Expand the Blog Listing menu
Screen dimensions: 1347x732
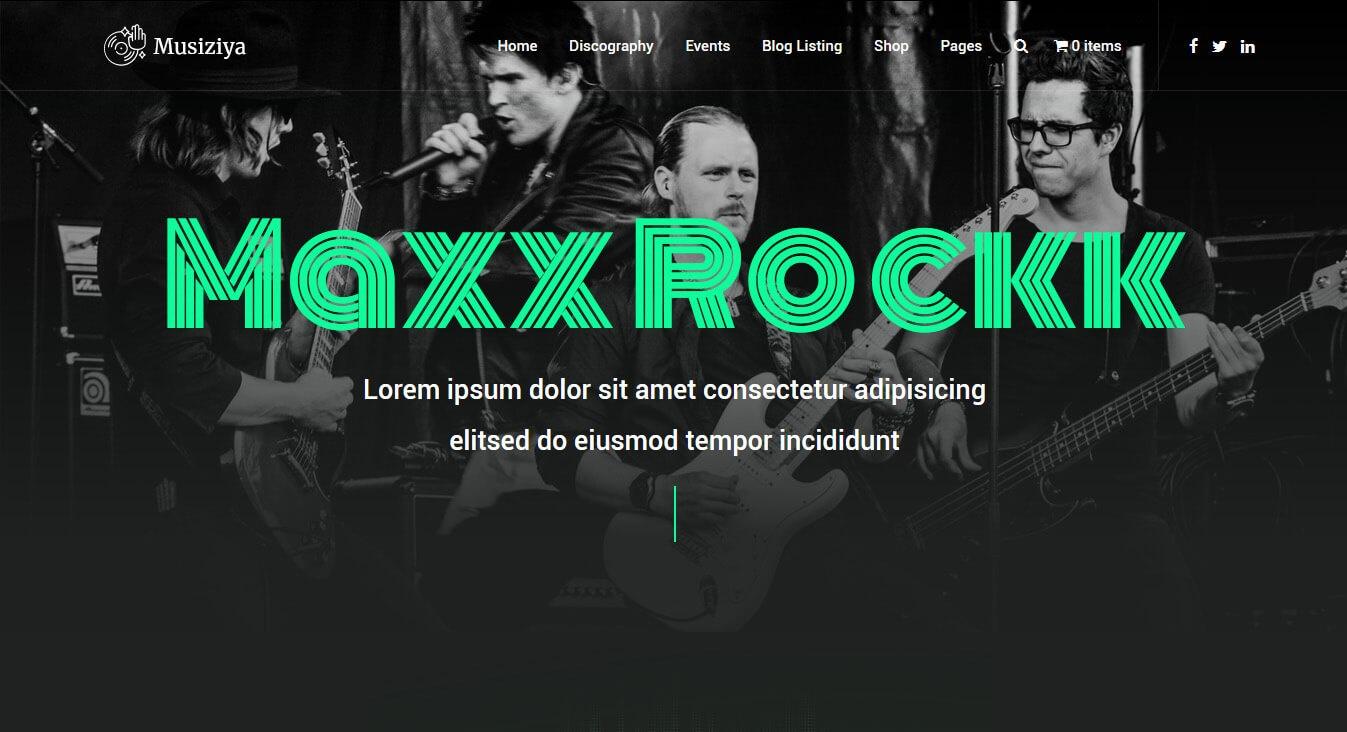click(802, 46)
